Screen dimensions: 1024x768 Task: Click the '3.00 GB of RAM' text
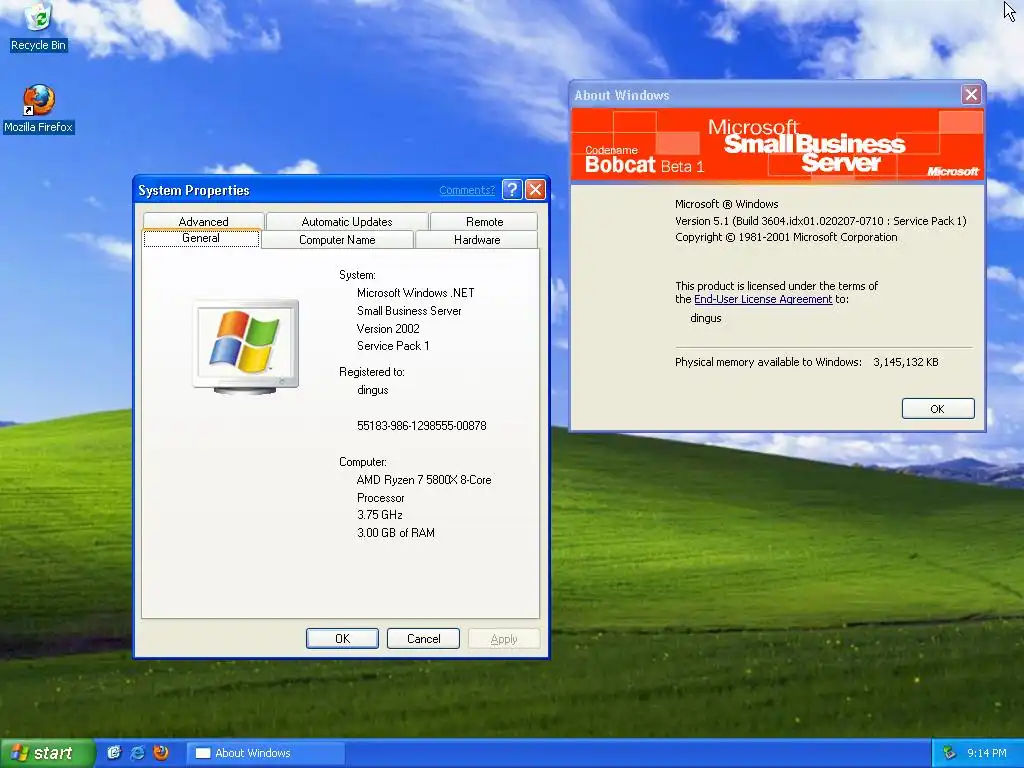tap(396, 533)
